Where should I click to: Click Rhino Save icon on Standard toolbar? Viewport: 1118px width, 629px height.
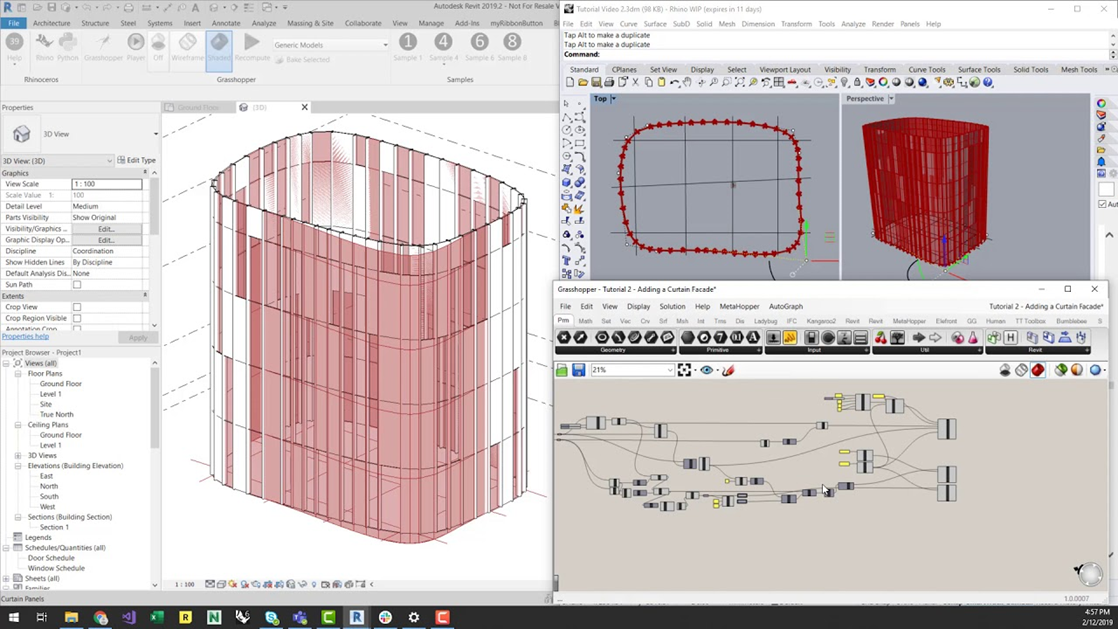point(596,83)
